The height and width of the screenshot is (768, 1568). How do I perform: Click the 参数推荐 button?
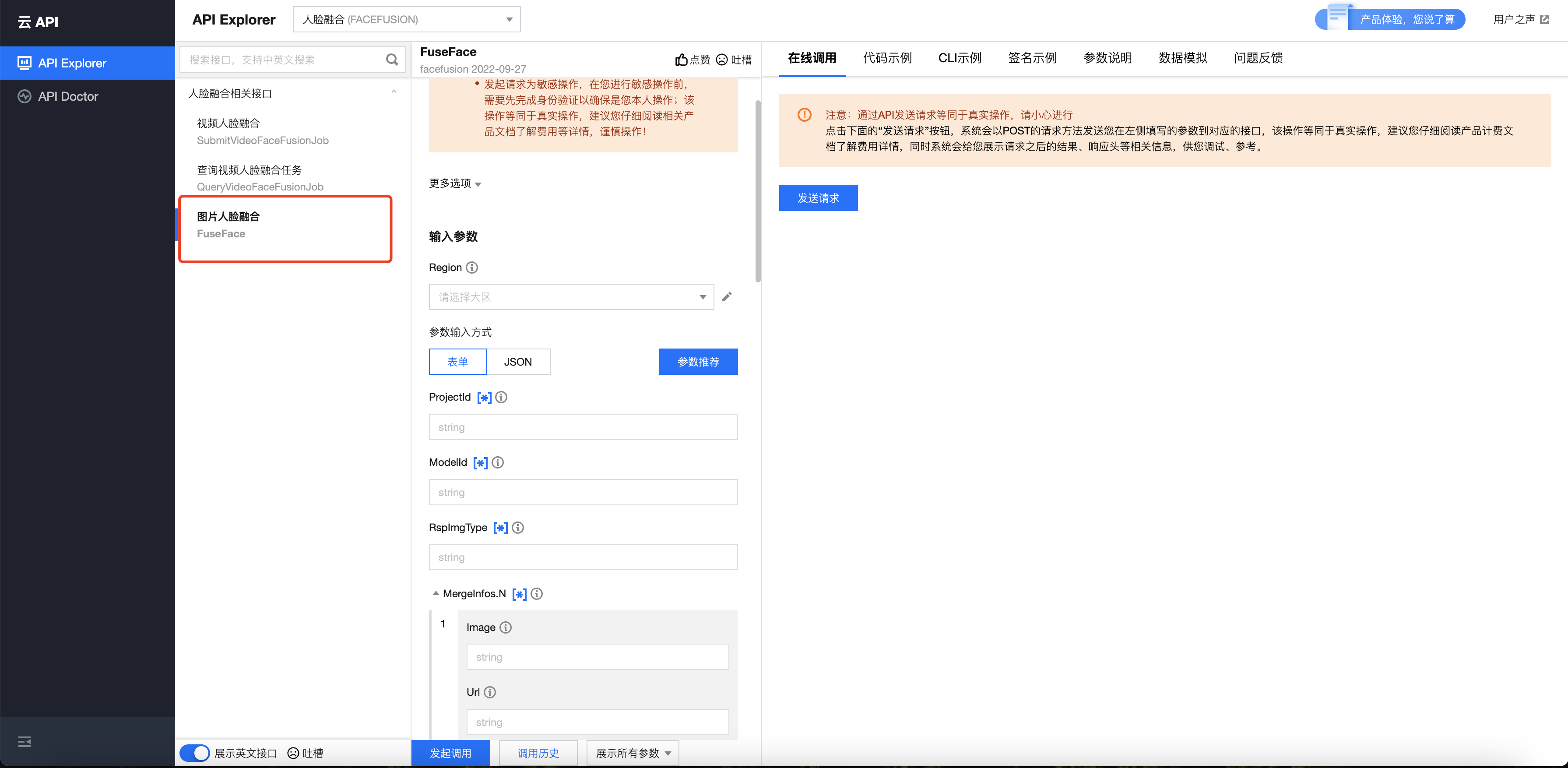pos(698,362)
